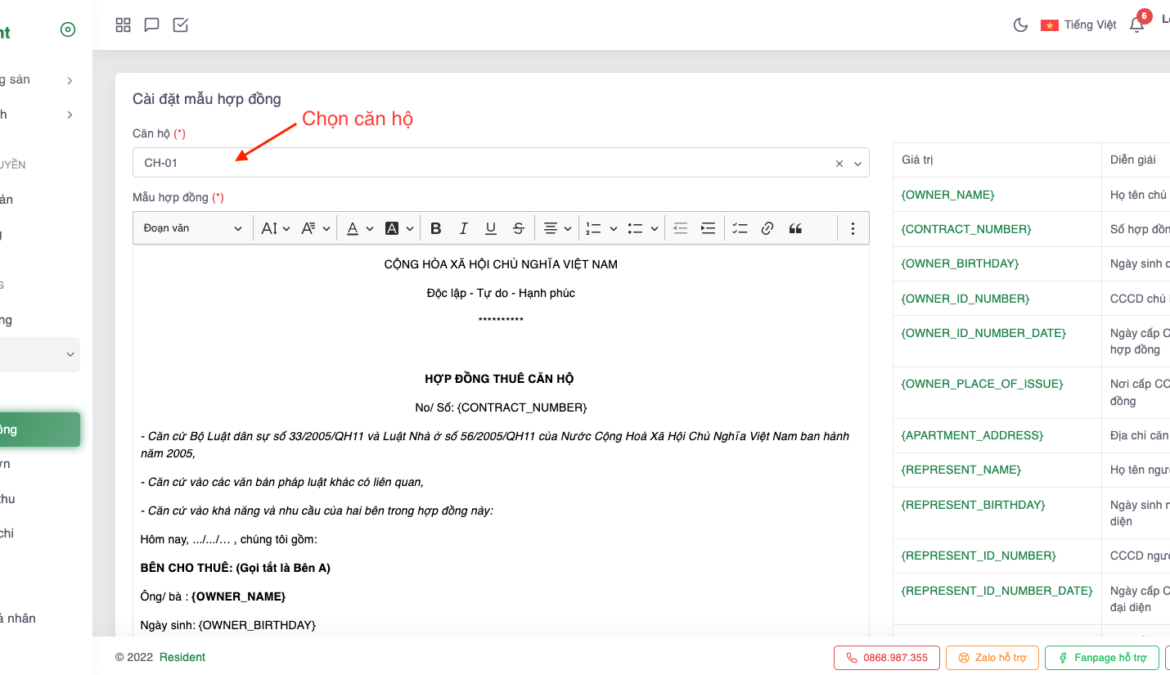
Task: Toggle underline formatting
Action: click(490, 229)
